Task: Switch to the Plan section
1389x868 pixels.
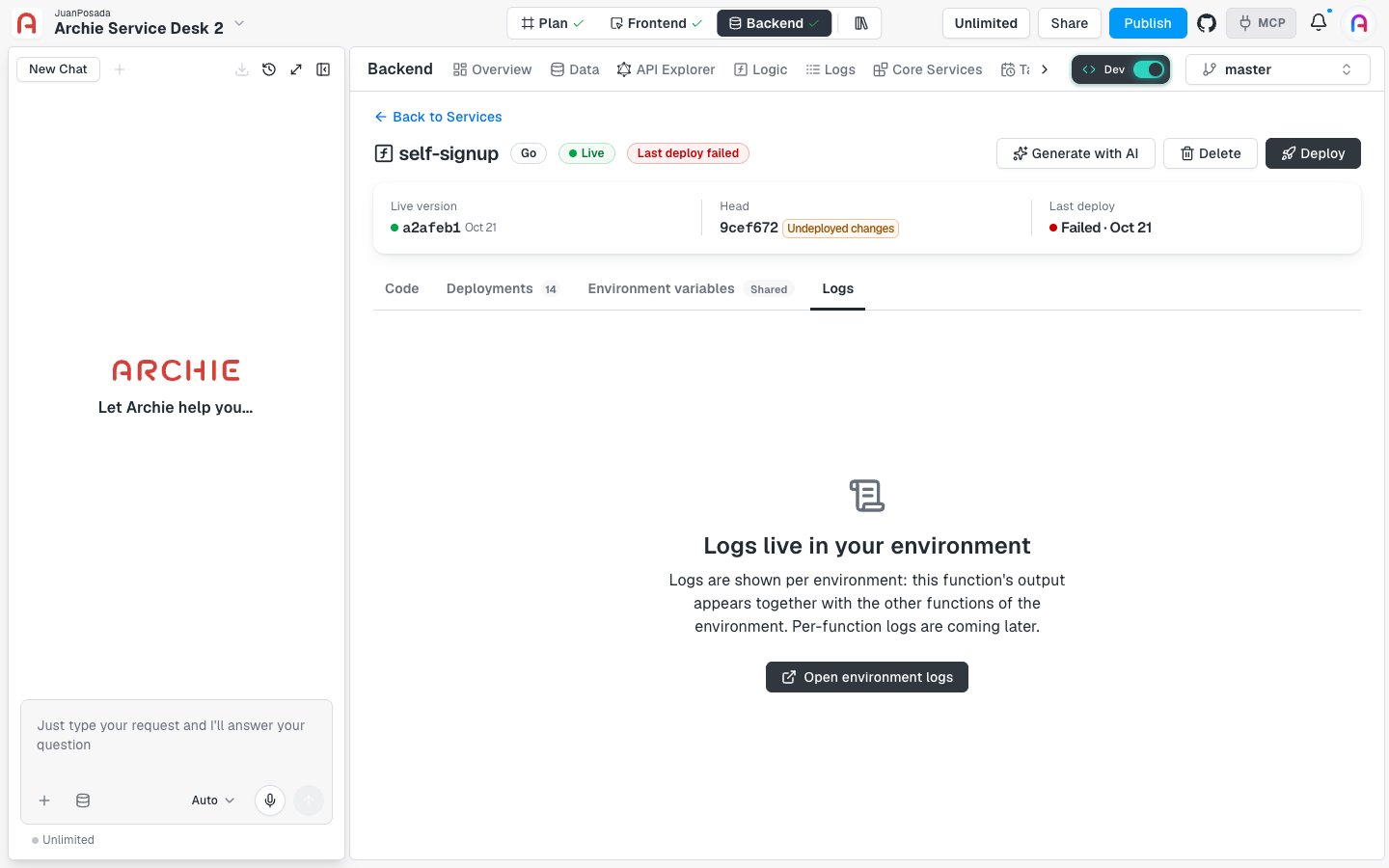Action: pyautogui.click(x=553, y=23)
